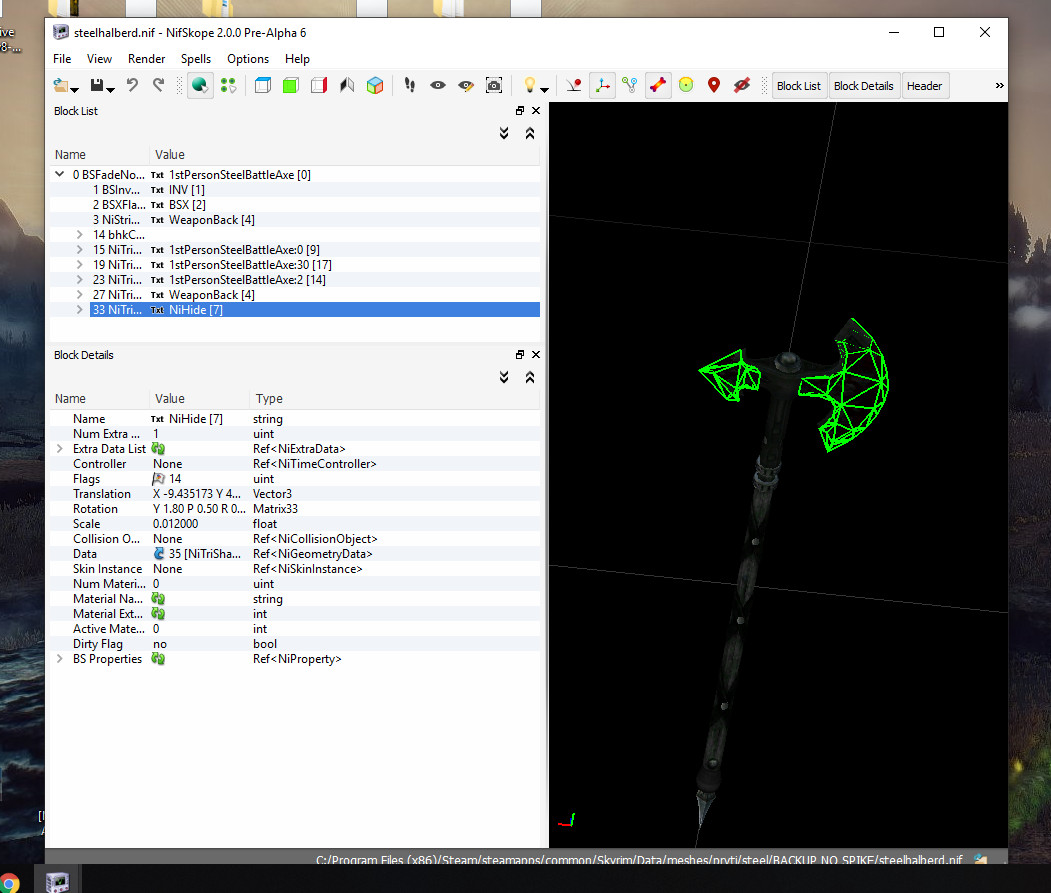Toggle Show Markers yellow circle icon

686,85
